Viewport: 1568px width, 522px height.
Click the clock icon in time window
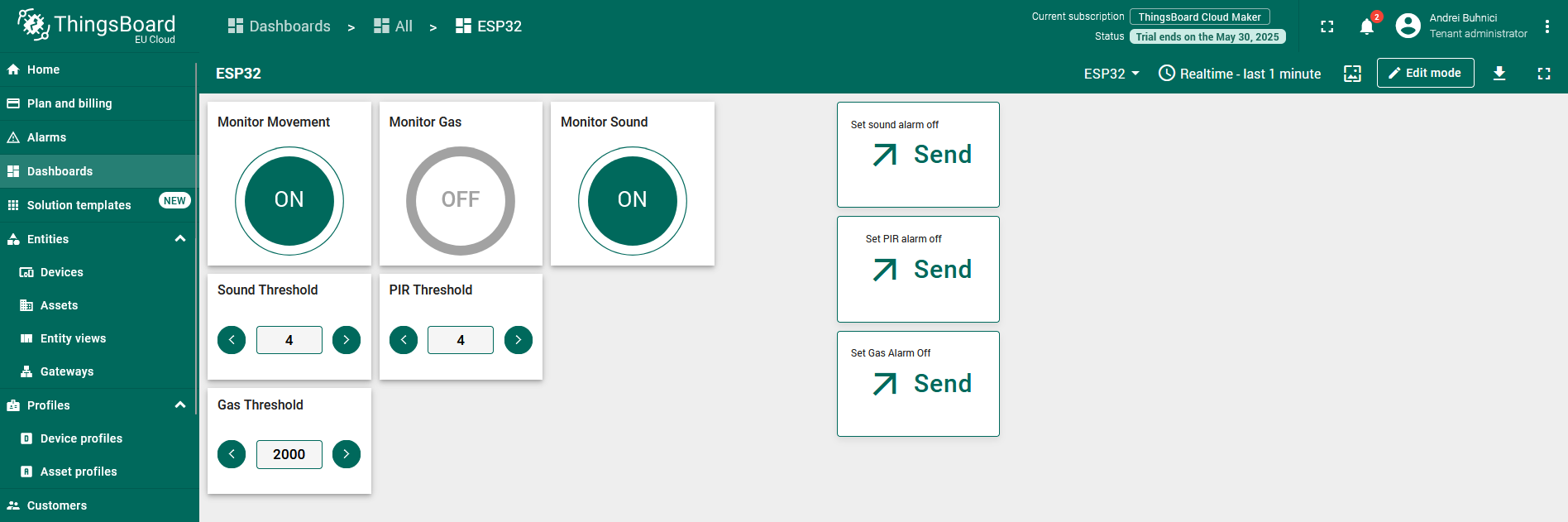point(1167,73)
